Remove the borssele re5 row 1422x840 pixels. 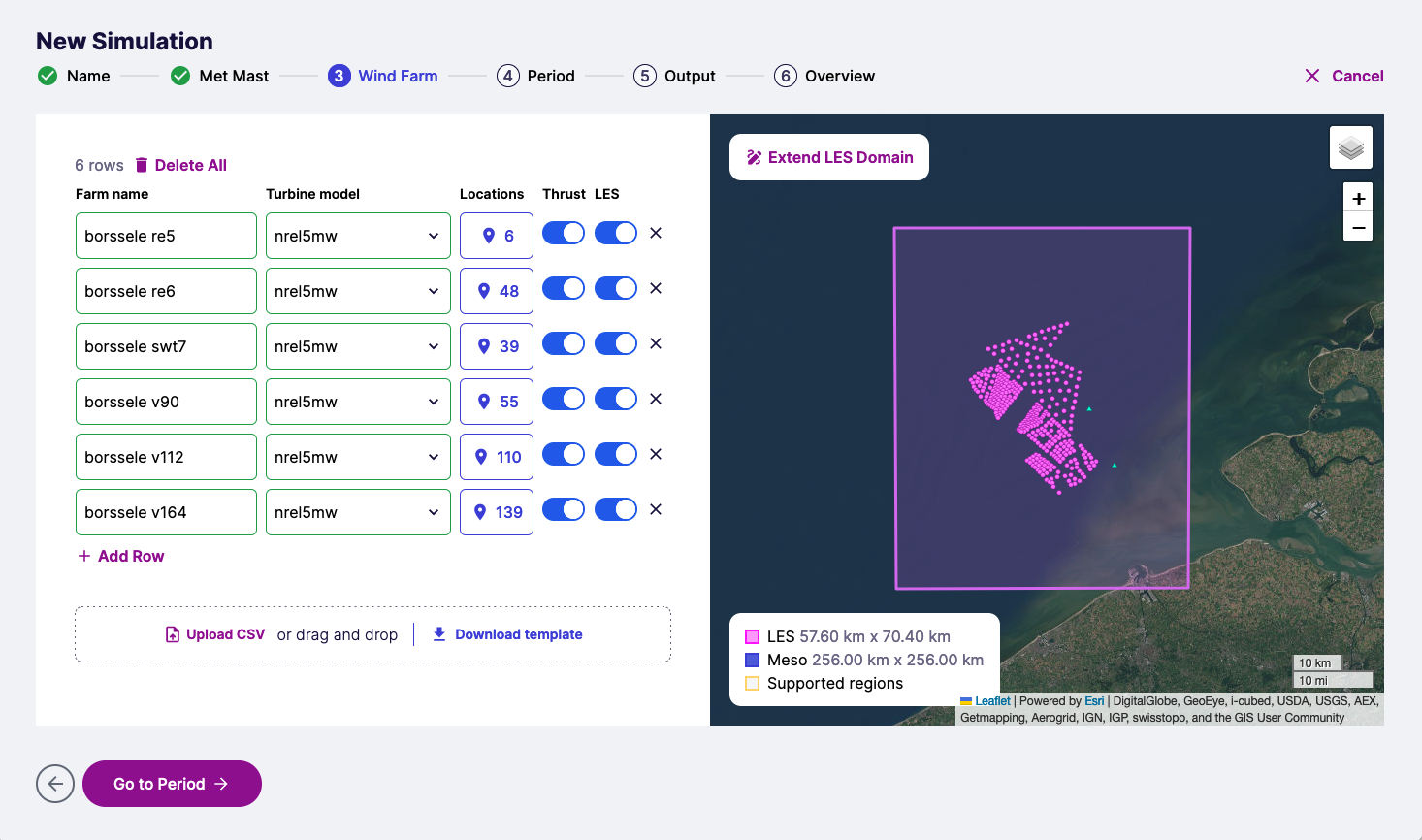(656, 233)
